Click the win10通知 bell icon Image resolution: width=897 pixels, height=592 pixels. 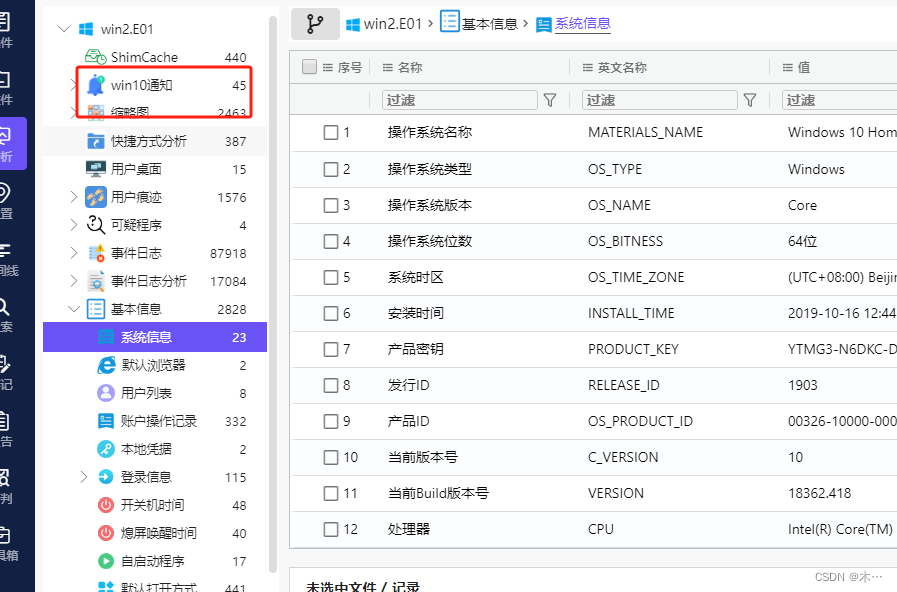click(96, 85)
